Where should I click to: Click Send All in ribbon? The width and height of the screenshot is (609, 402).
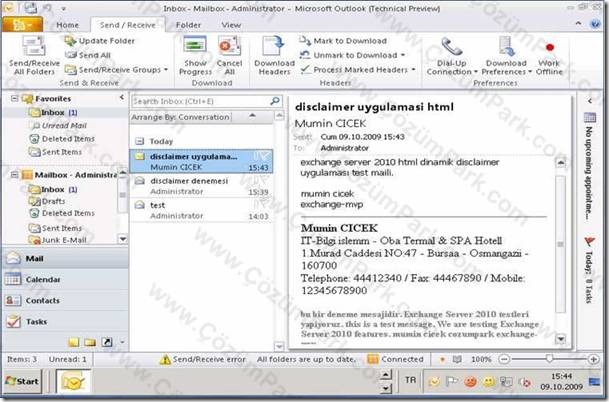88,55
